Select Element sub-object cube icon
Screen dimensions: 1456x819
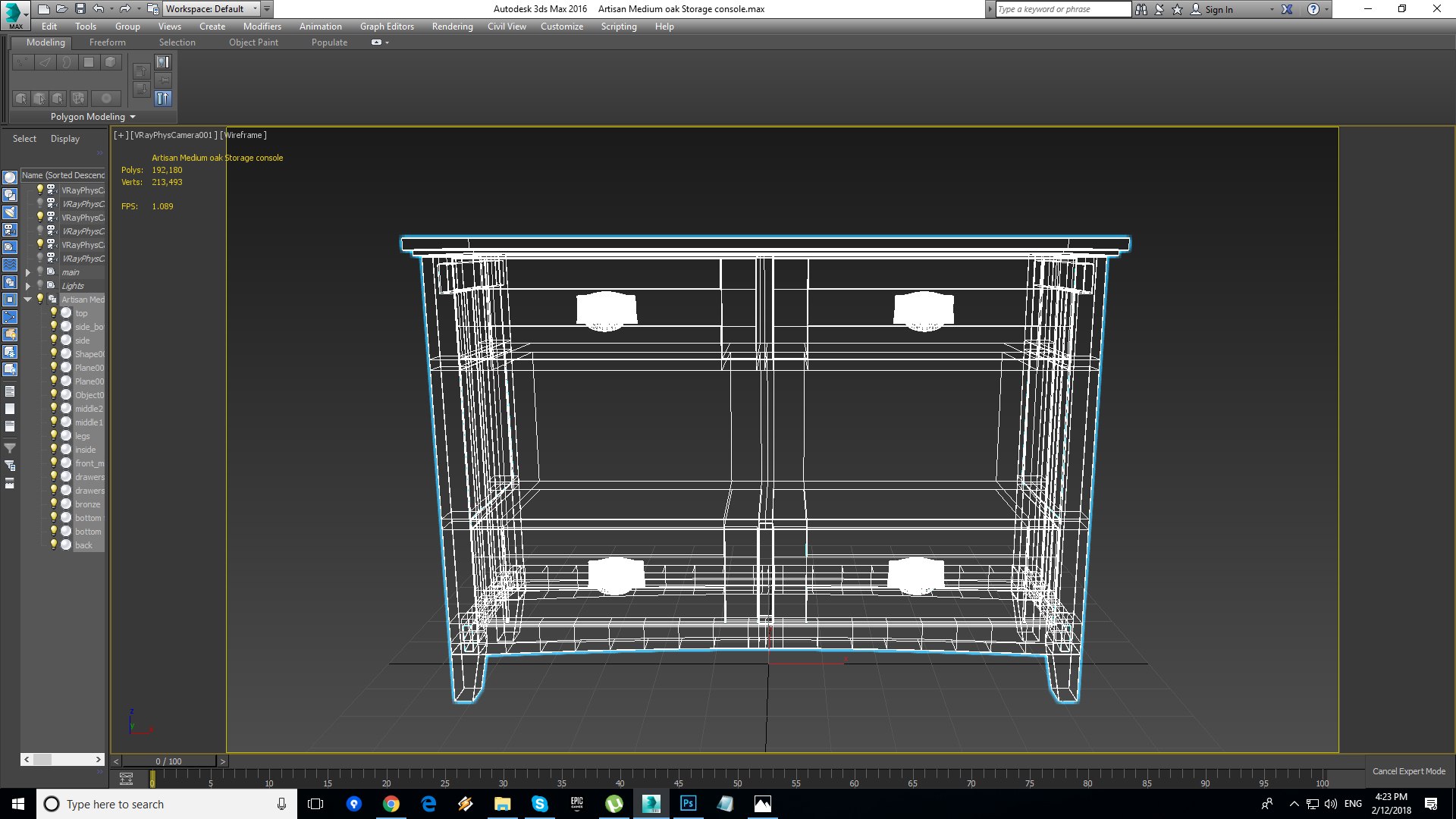[x=111, y=62]
